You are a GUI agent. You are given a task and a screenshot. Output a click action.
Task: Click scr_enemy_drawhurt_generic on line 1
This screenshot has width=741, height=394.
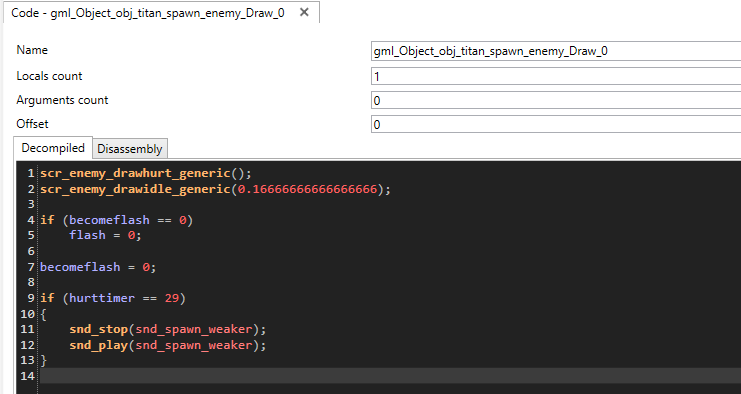click(135, 173)
